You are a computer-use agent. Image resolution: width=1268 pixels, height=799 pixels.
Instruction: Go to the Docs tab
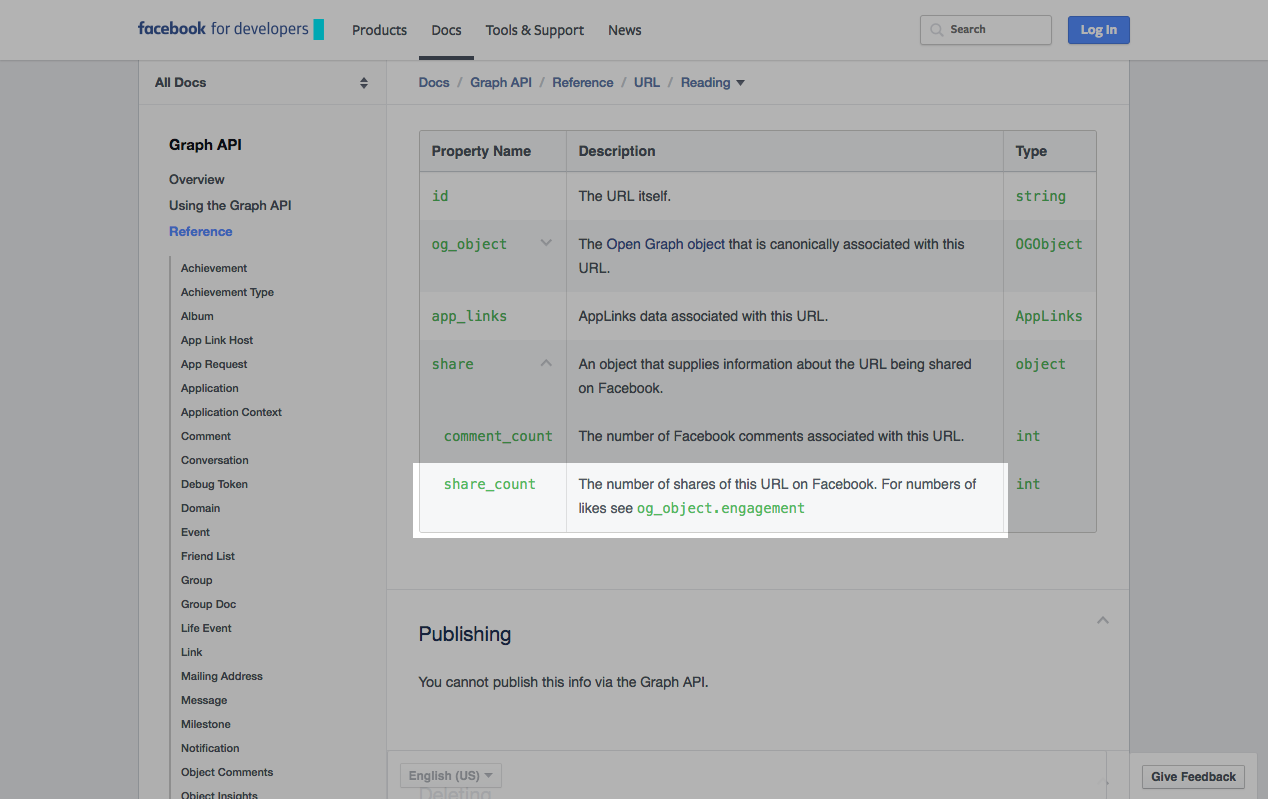(446, 30)
